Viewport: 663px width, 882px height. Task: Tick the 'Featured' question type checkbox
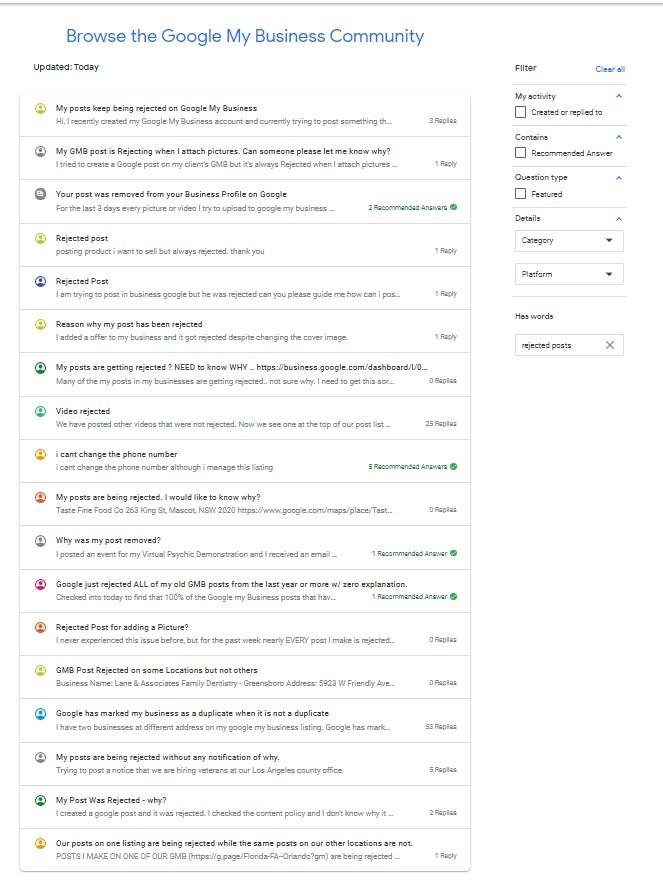click(521, 194)
